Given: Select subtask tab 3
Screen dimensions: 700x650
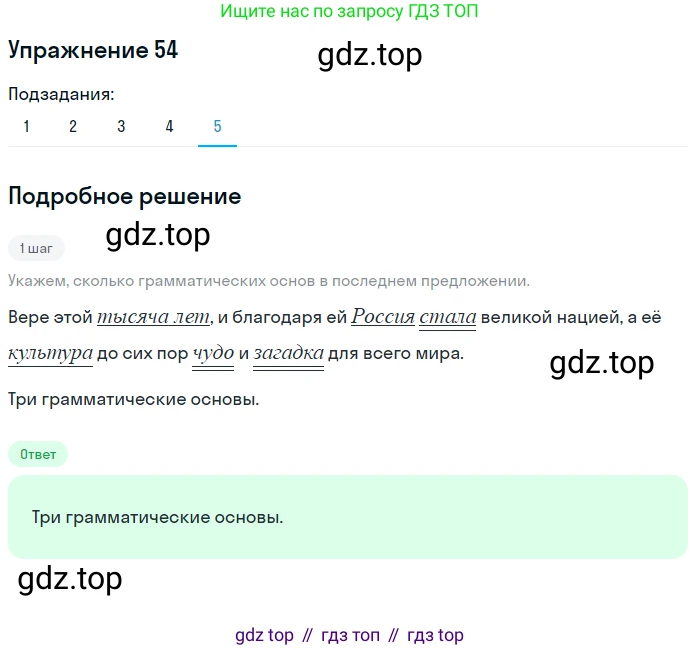Looking at the screenshot, I should (x=121, y=126).
